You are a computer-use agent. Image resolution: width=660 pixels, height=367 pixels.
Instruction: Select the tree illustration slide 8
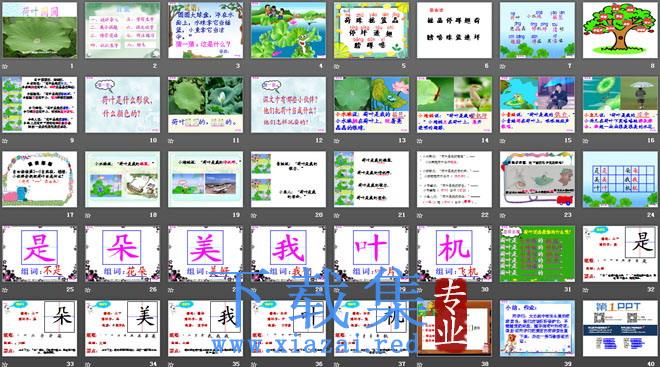tap(620, 30)
